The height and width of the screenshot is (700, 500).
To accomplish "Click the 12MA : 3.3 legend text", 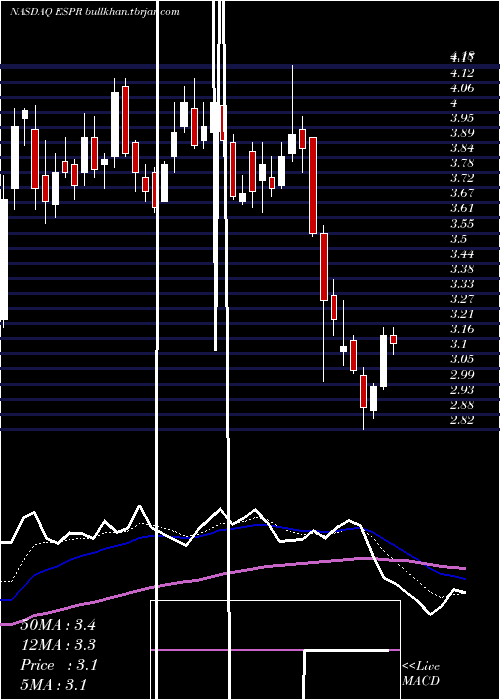I will pos(58,645).
